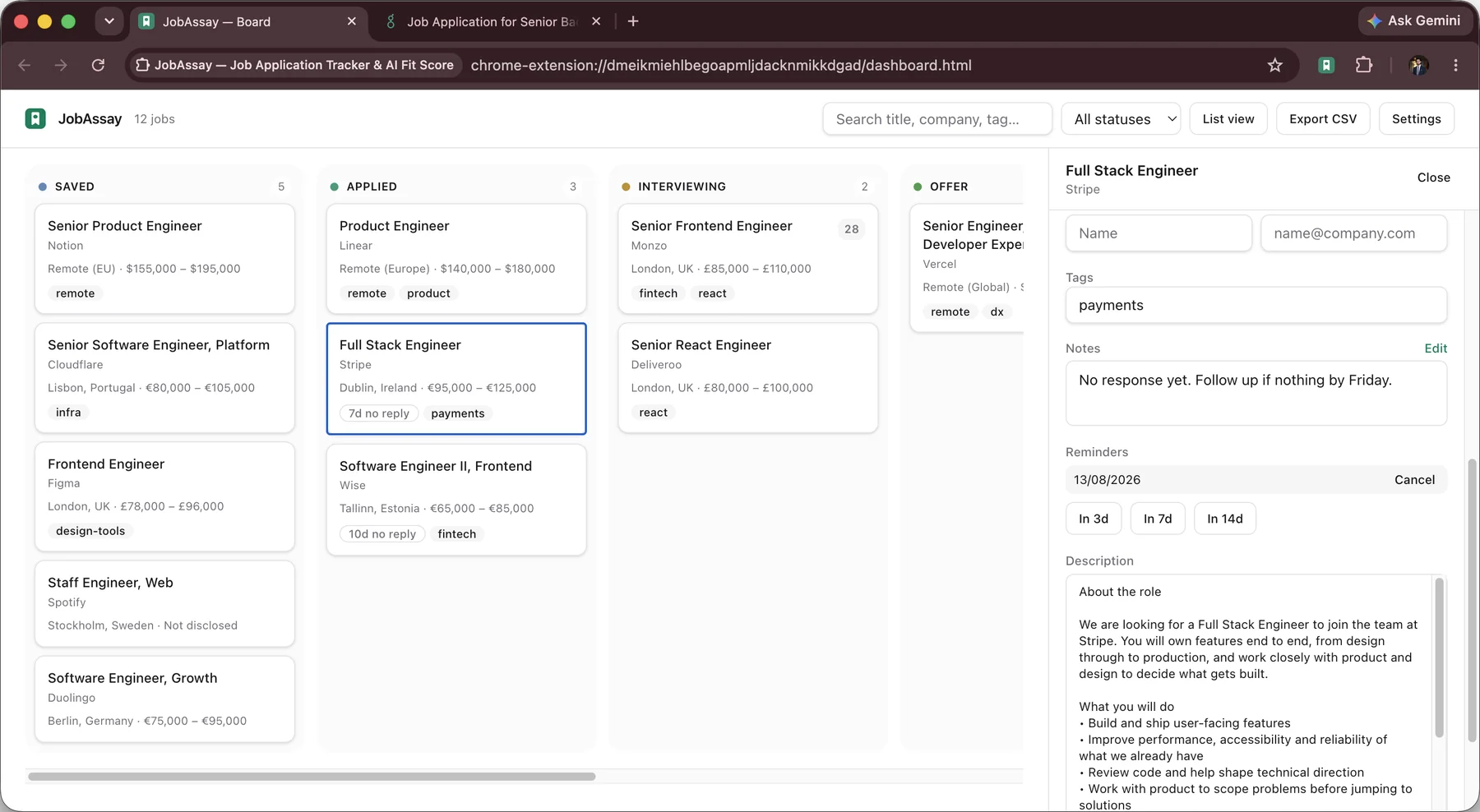Click the APPLIED column header

click(x=372, y=187)
